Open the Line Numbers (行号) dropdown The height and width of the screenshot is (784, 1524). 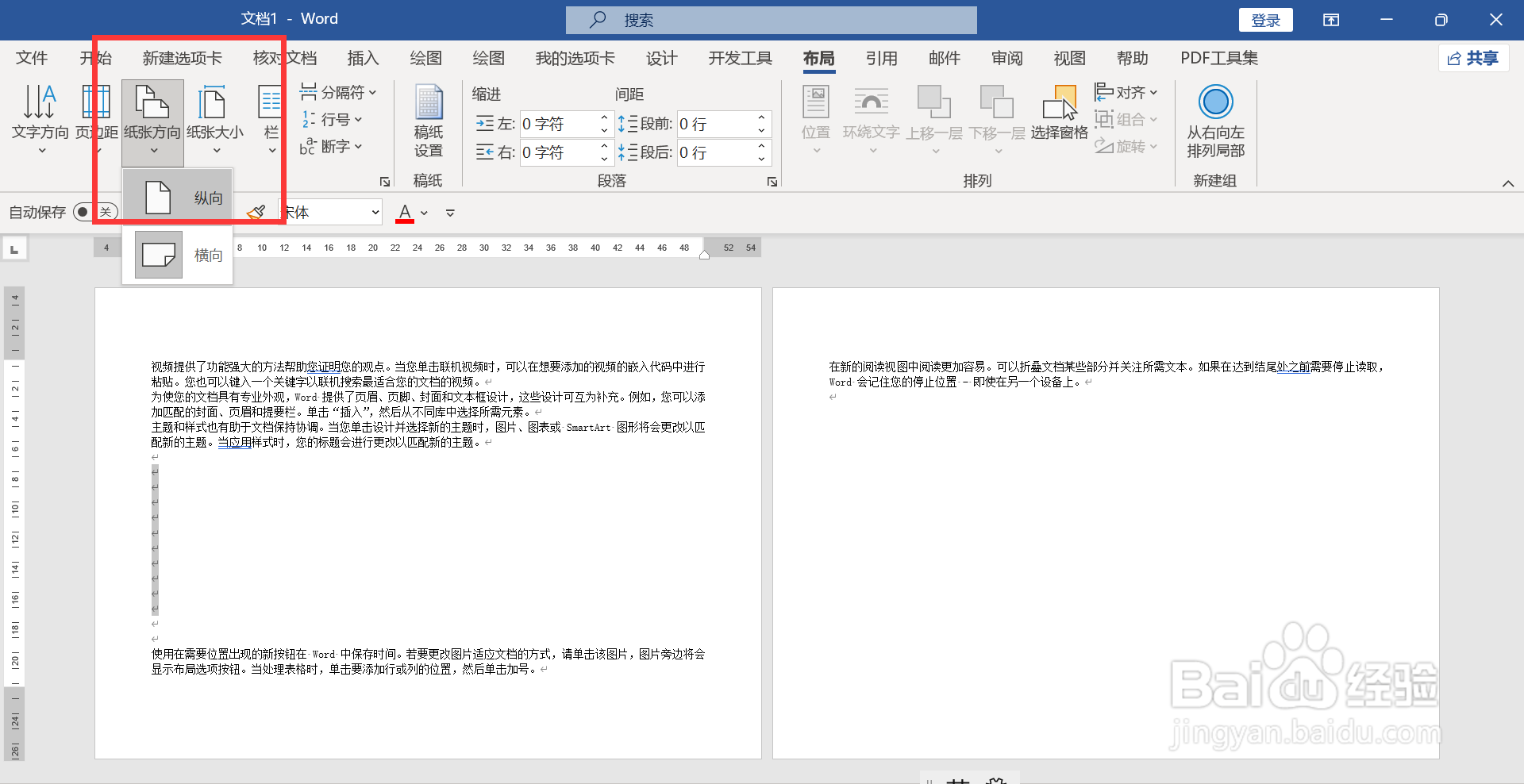(x=331, y=120)
